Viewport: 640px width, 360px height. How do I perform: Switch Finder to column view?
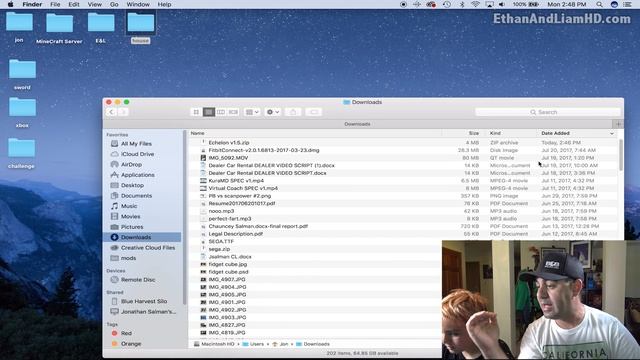click(x=221, y=112)
